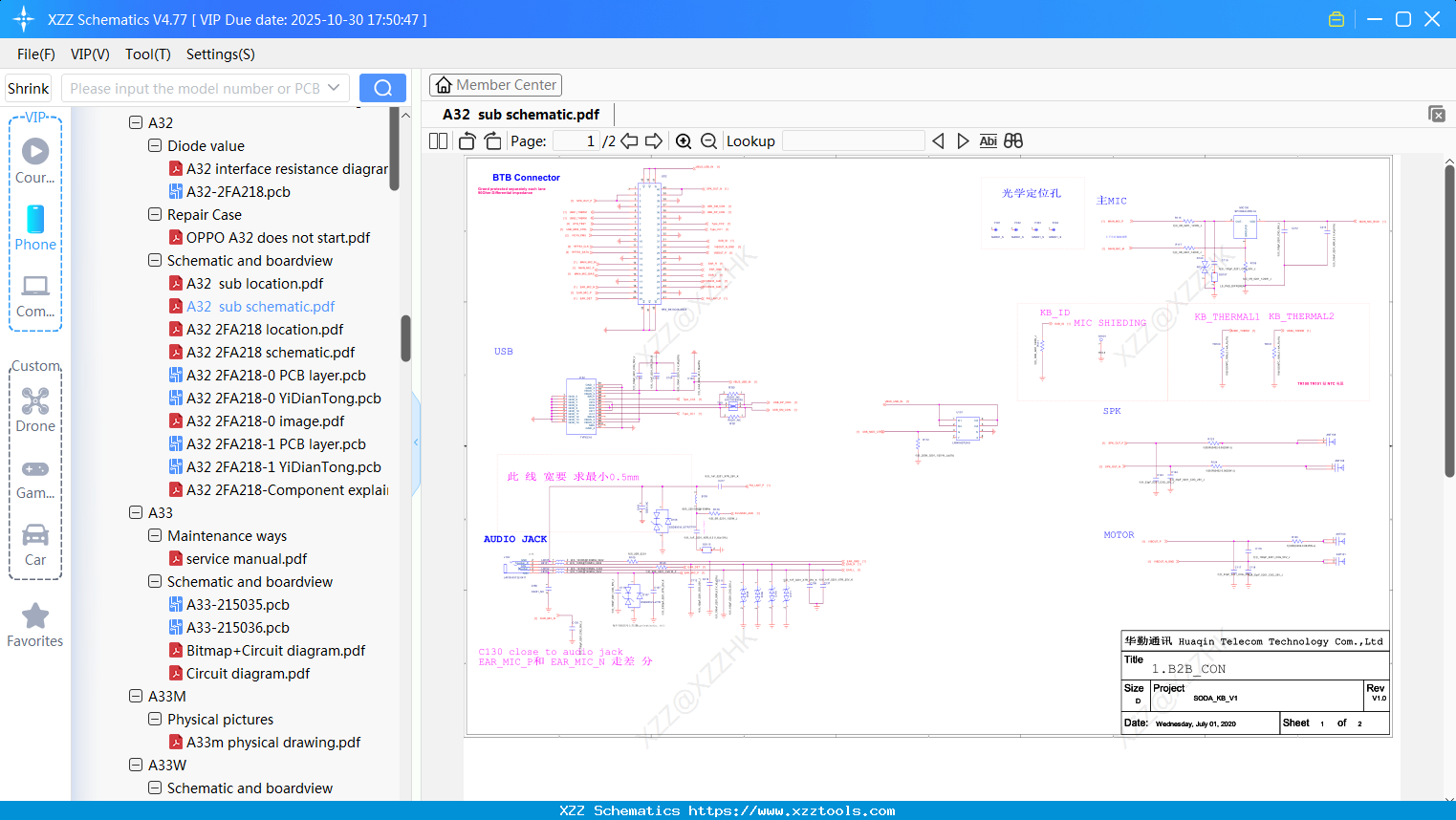Screen dimensions: 1456x820
Task: Collapse the A33 Maintenance ways folder
Action: coord(155,535)
